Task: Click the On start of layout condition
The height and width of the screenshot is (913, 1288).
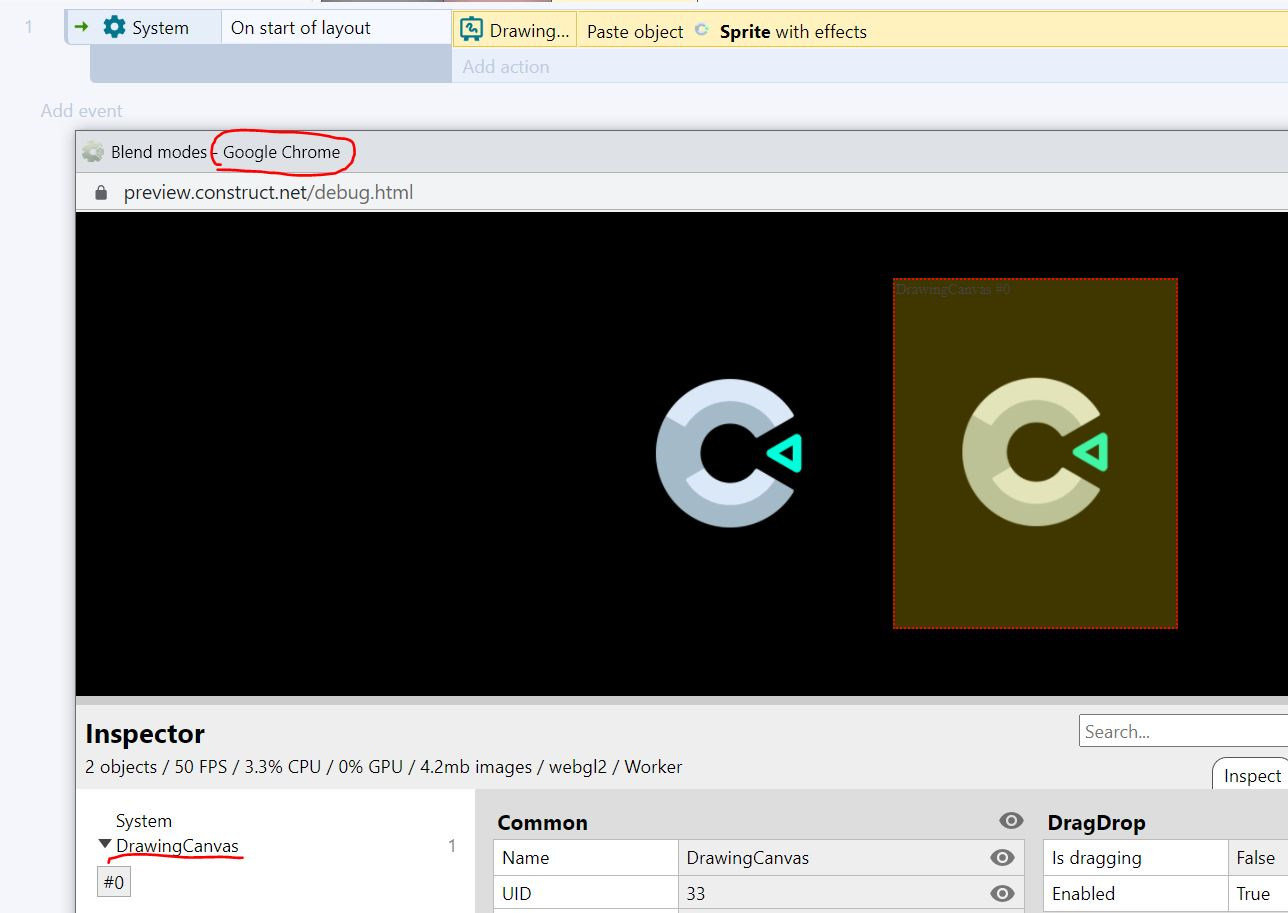Action: click(337, 28)
